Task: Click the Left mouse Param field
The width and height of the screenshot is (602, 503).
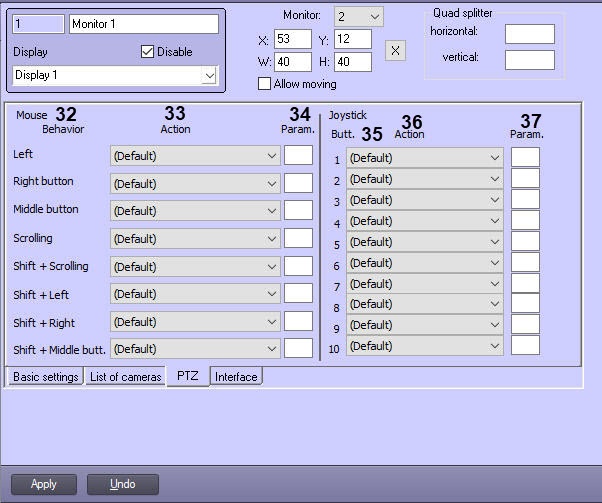Action: (298, 155)
